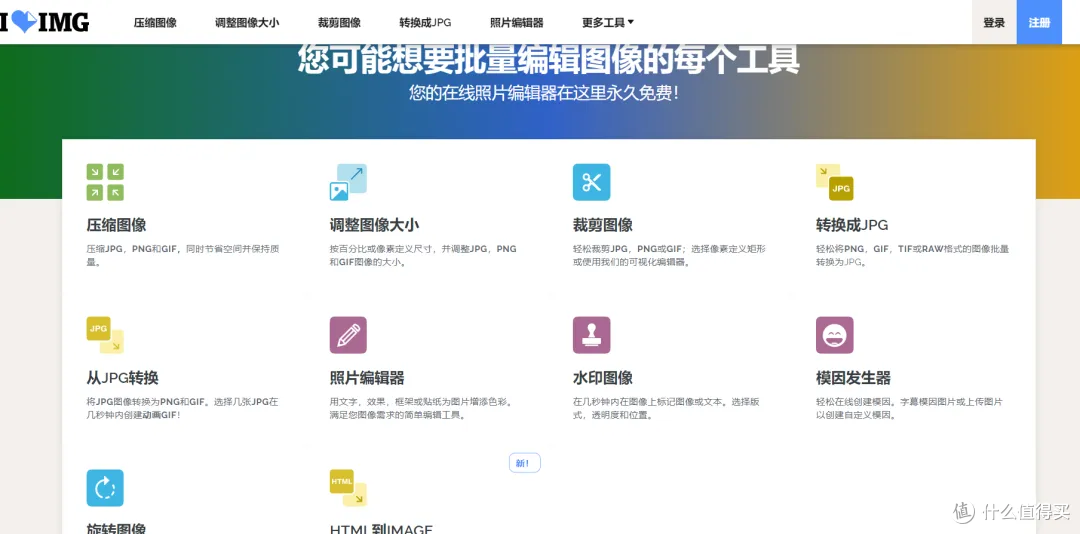
Task: Open the 转换成JPG card title
Action: click(852, 225)
